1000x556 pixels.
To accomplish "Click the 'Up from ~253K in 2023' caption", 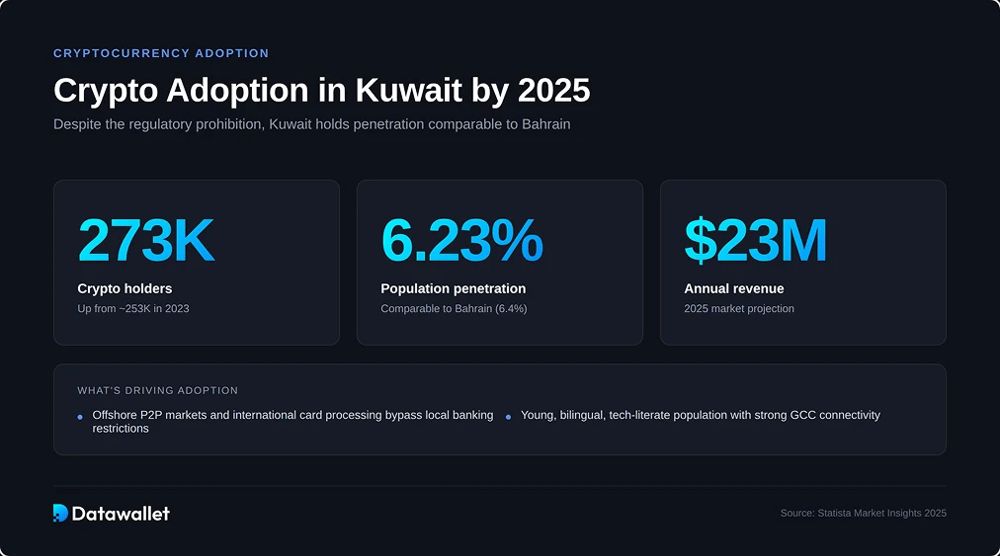I will point(133,309).
